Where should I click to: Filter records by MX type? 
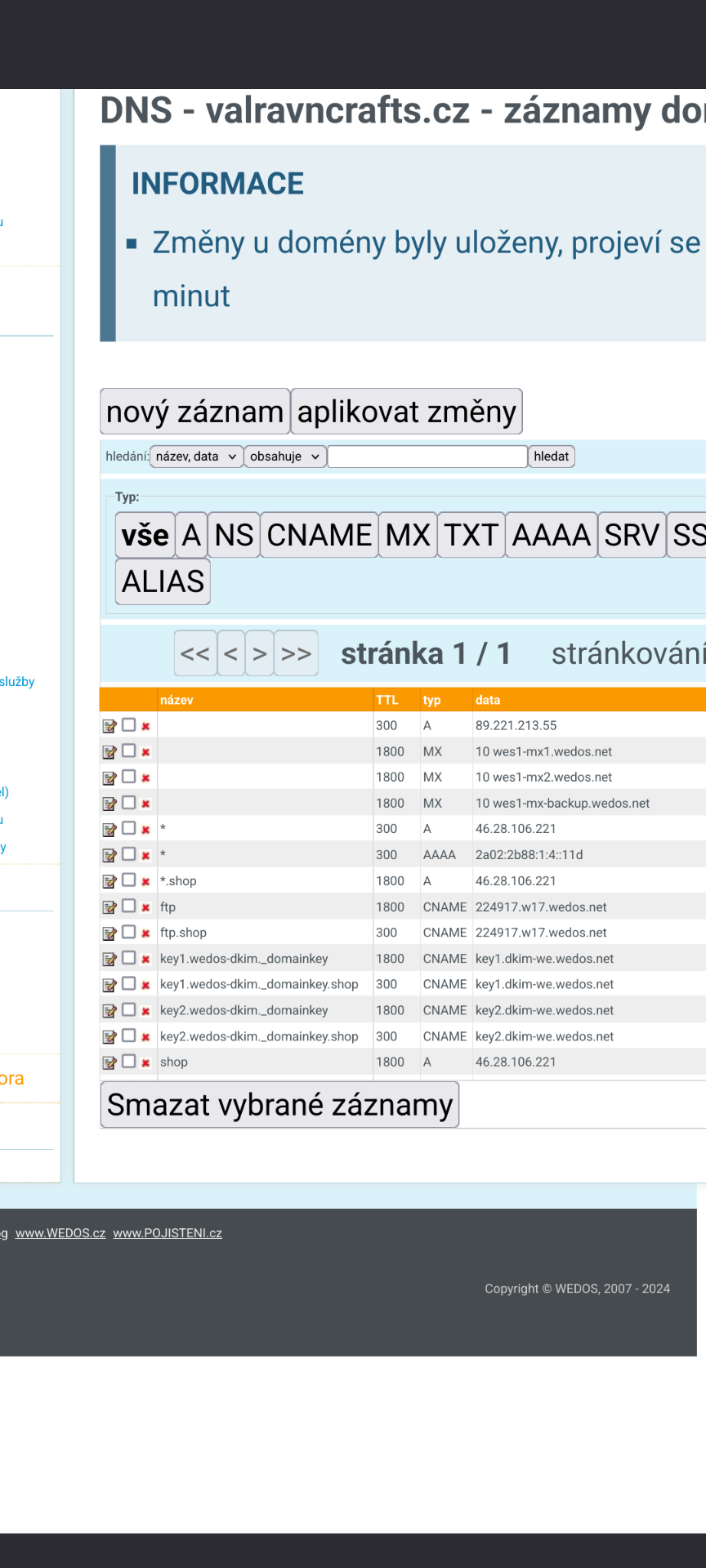tap(407, 536)
